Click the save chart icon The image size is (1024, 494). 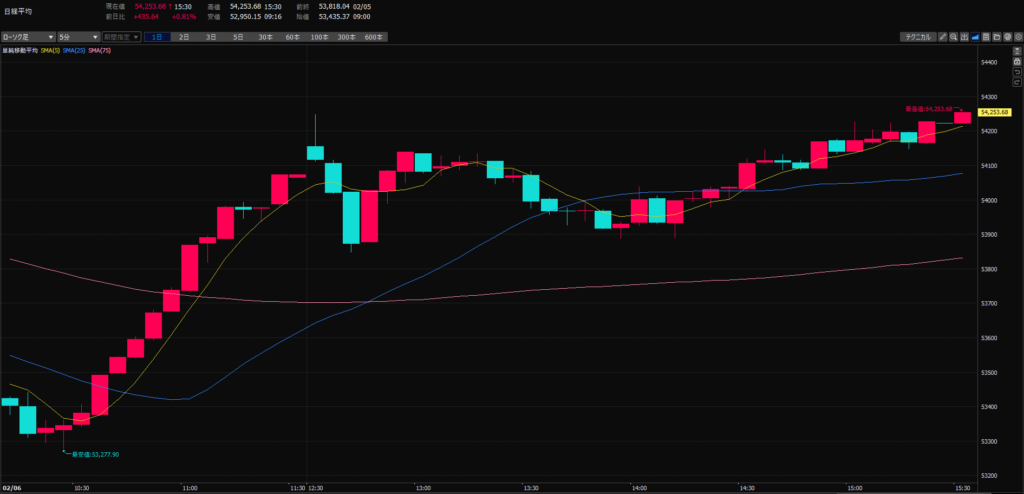click(x=985, y=37)
